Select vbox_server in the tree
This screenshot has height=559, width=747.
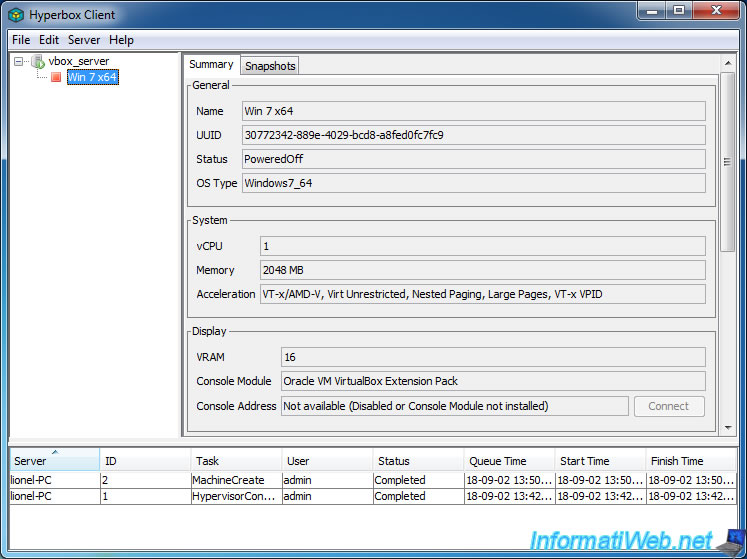click(79, 61)
